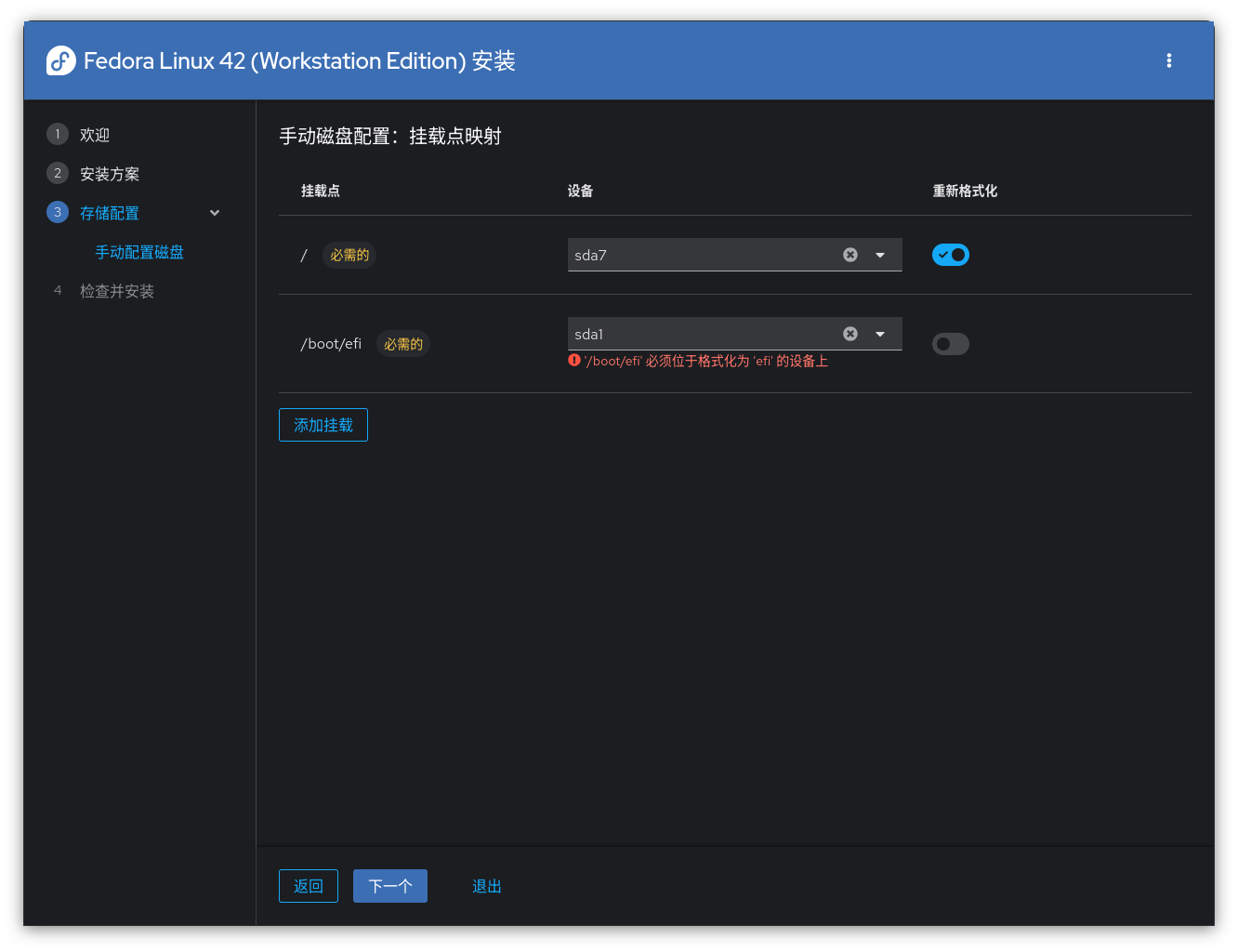Click the root / mount point text
Screen dimensions: 1238x952
[x=304, y=255]
